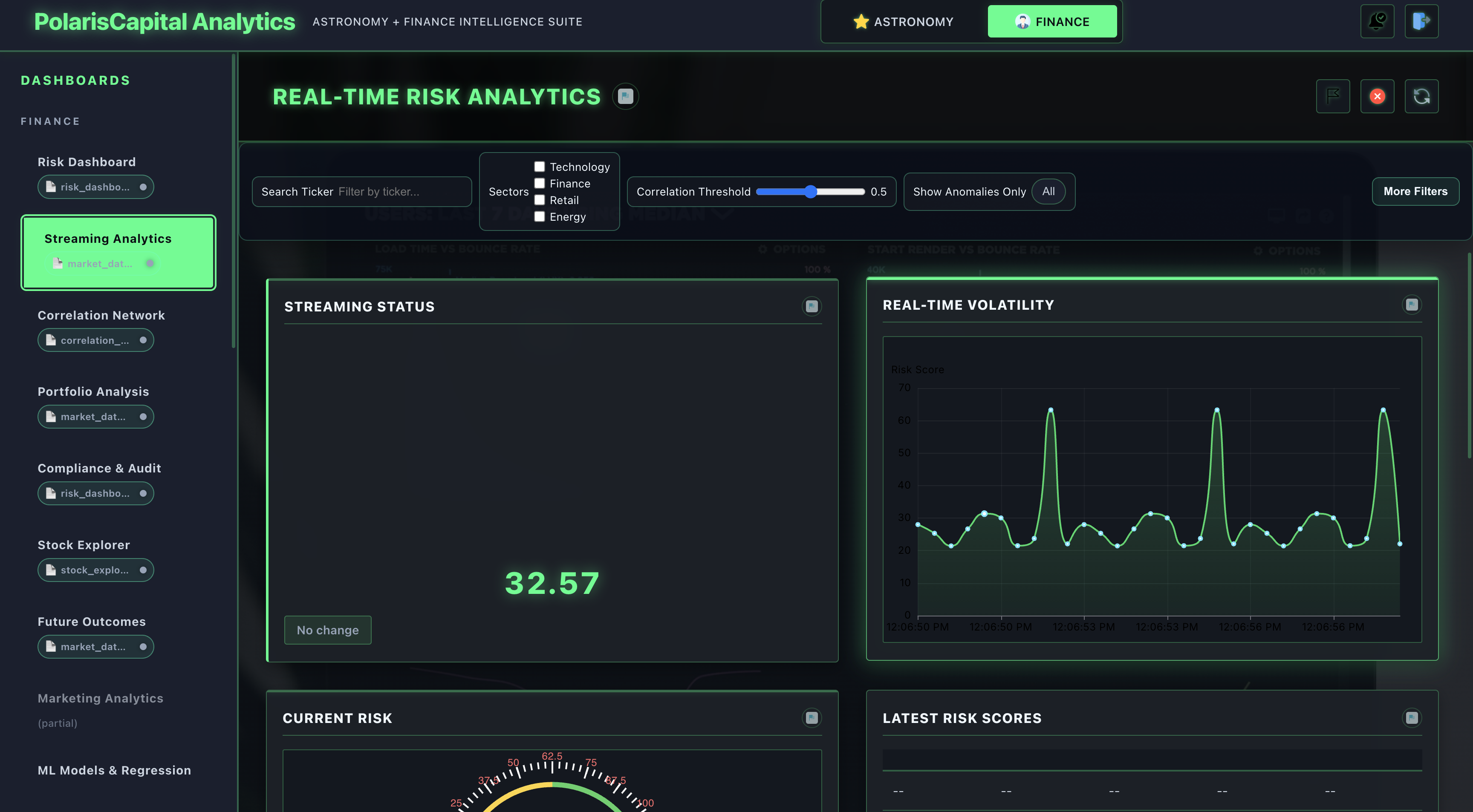Viewport: 1473px width, 812px height.
Task: Enable the Technology sector checkbox
Action: click(x=539, y=166)
